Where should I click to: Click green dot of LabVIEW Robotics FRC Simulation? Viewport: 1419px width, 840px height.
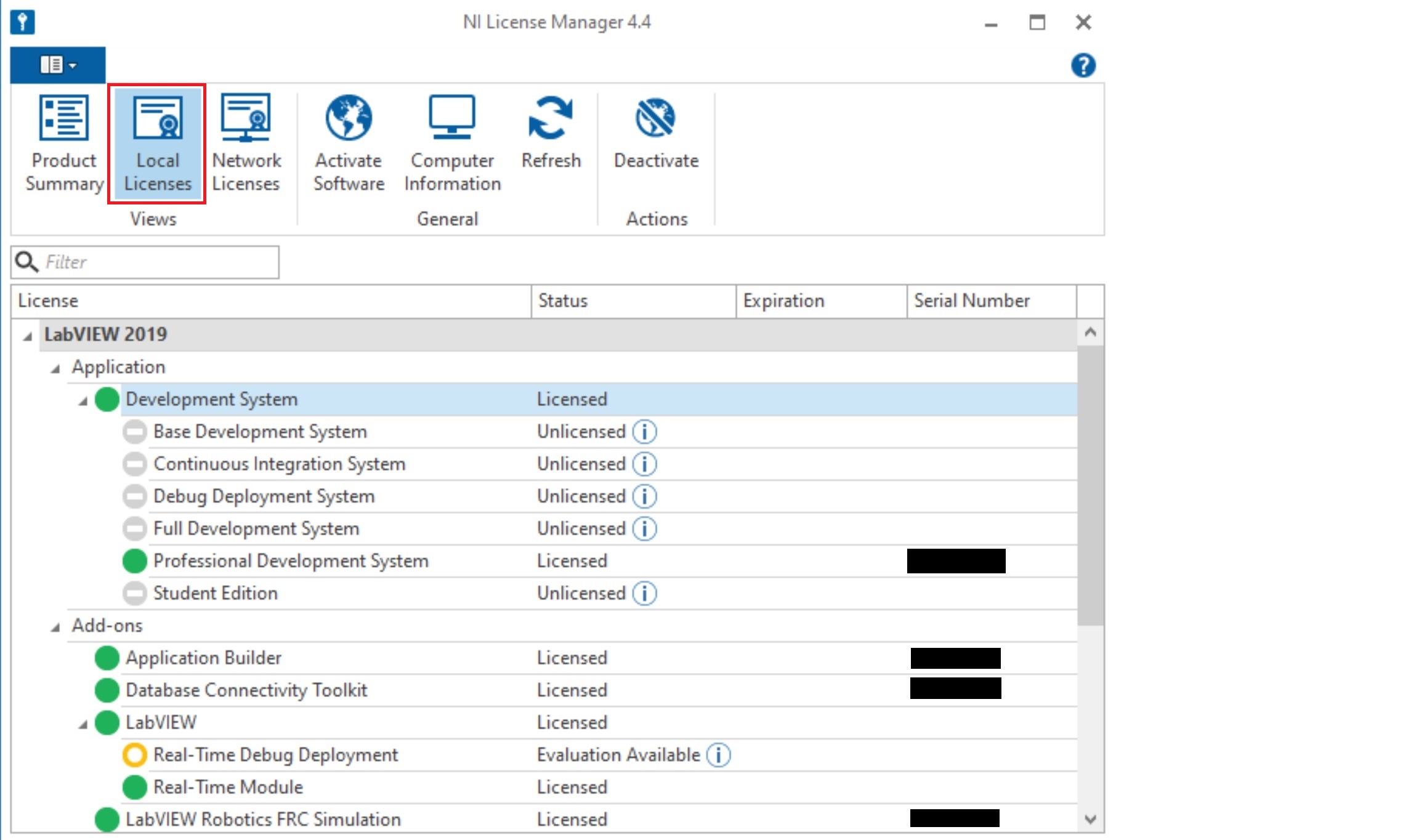coord(107,820)
